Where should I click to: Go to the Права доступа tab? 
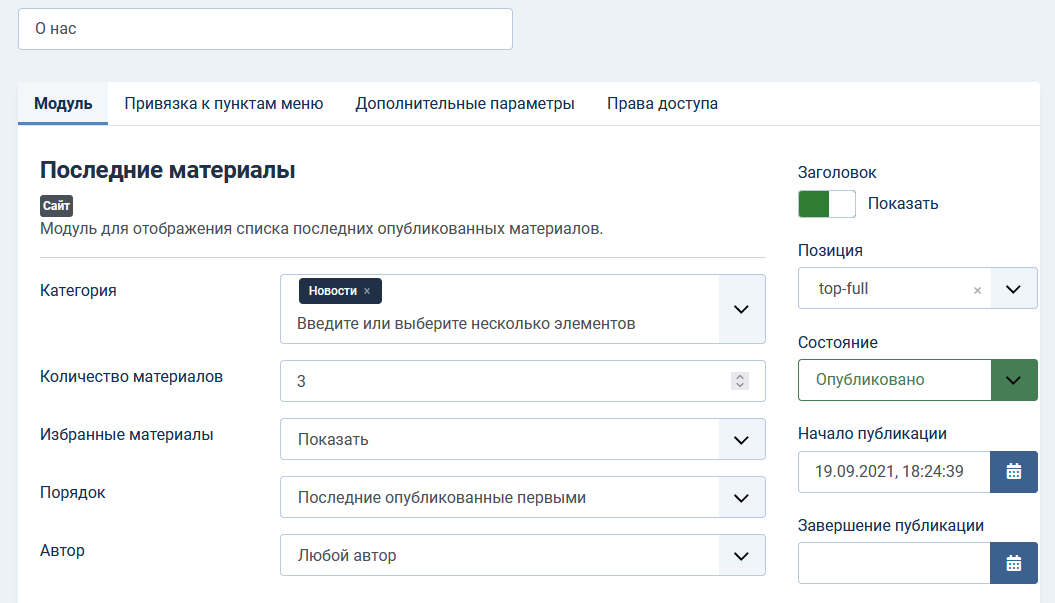click(662, 104)
